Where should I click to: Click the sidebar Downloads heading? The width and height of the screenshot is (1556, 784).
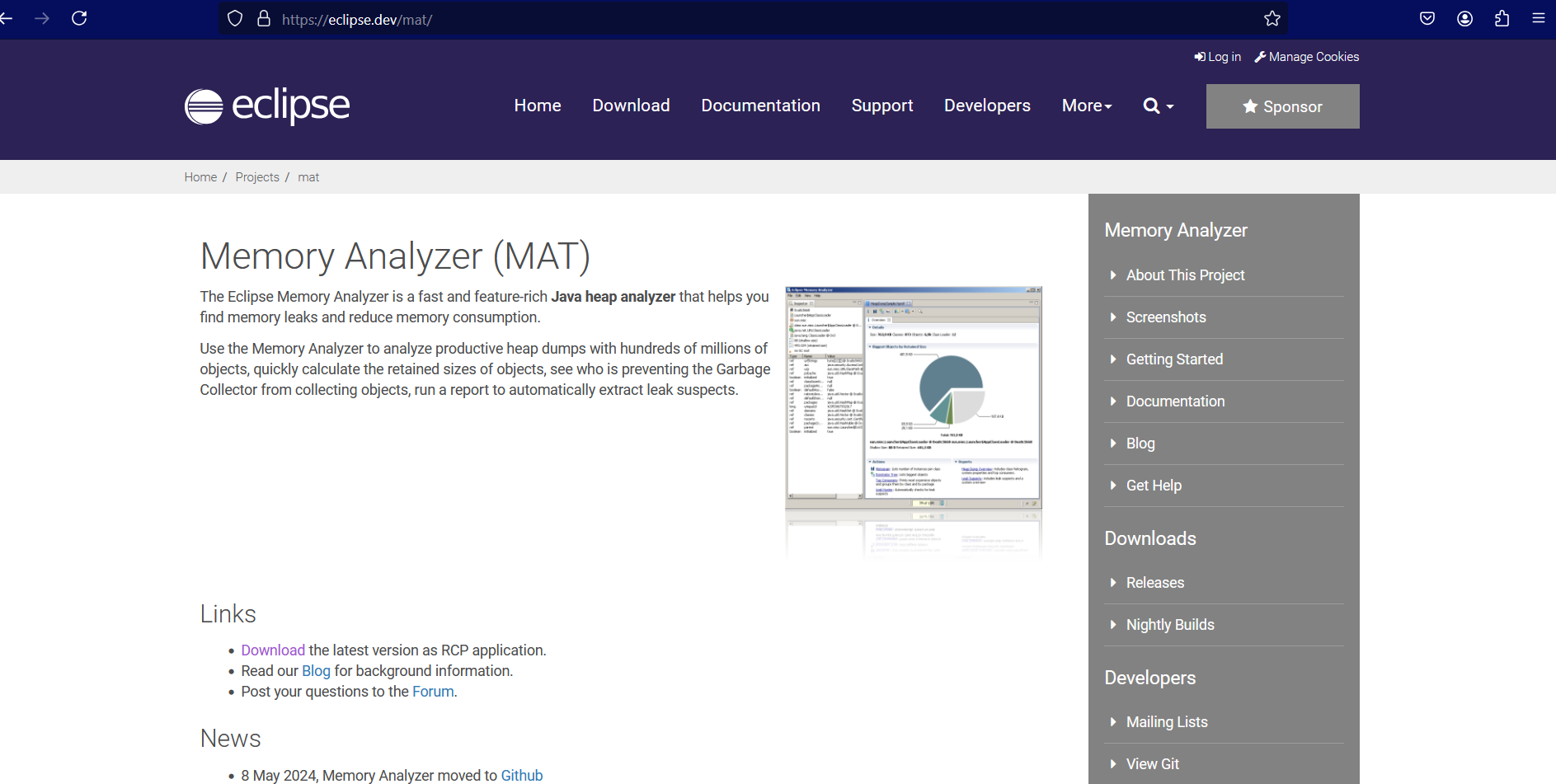(1150, 538)
